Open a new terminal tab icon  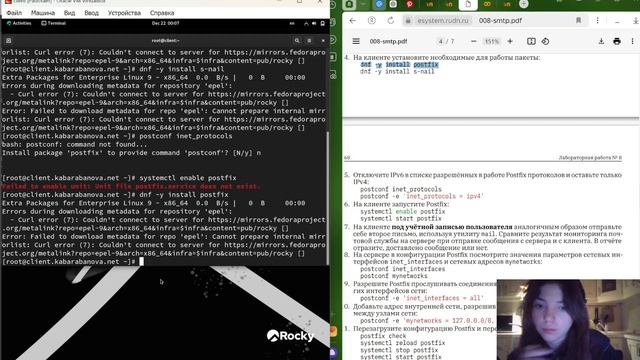(x=9, y=40)
